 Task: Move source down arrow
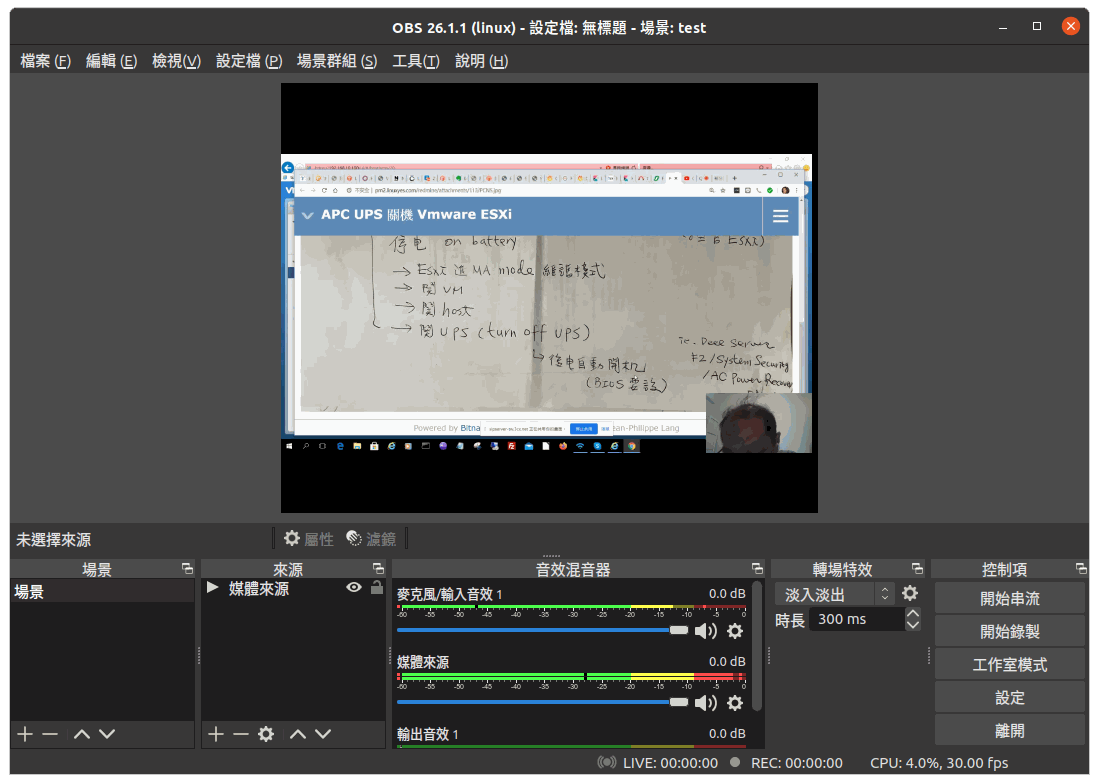click(x=322, y=734)
